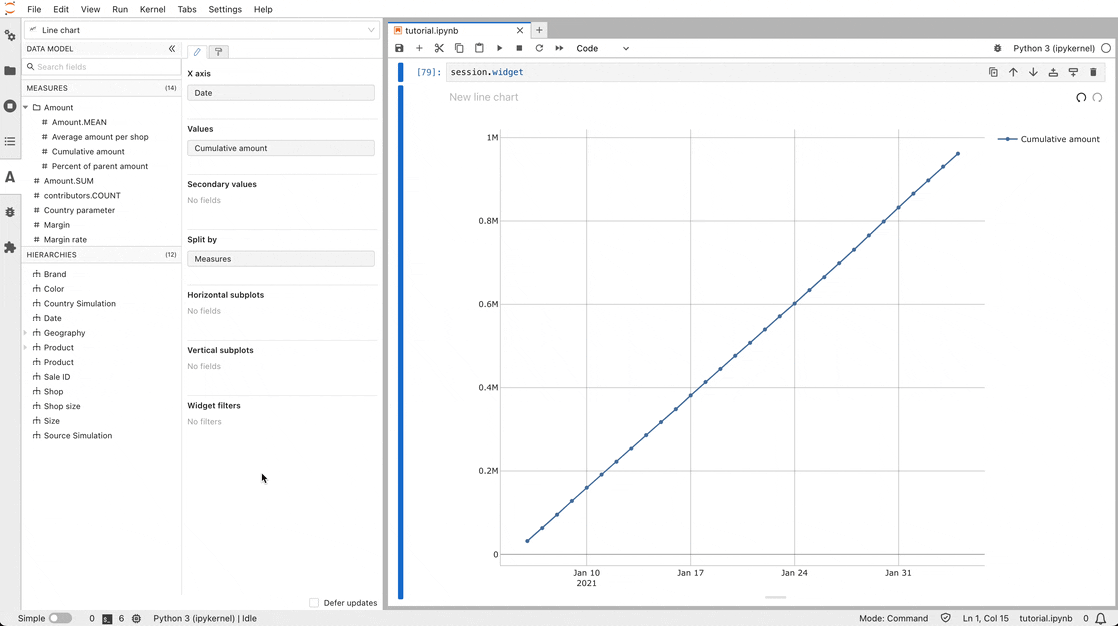1118x626 pixels.
Task: Open the Kernel menu
Action: (x=152, y=9)
